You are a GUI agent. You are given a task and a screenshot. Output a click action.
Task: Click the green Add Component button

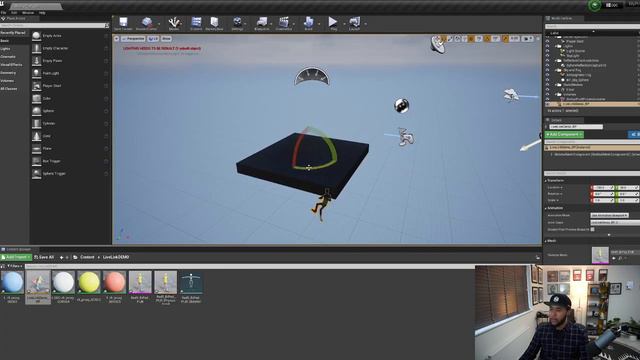pos(564,134)
